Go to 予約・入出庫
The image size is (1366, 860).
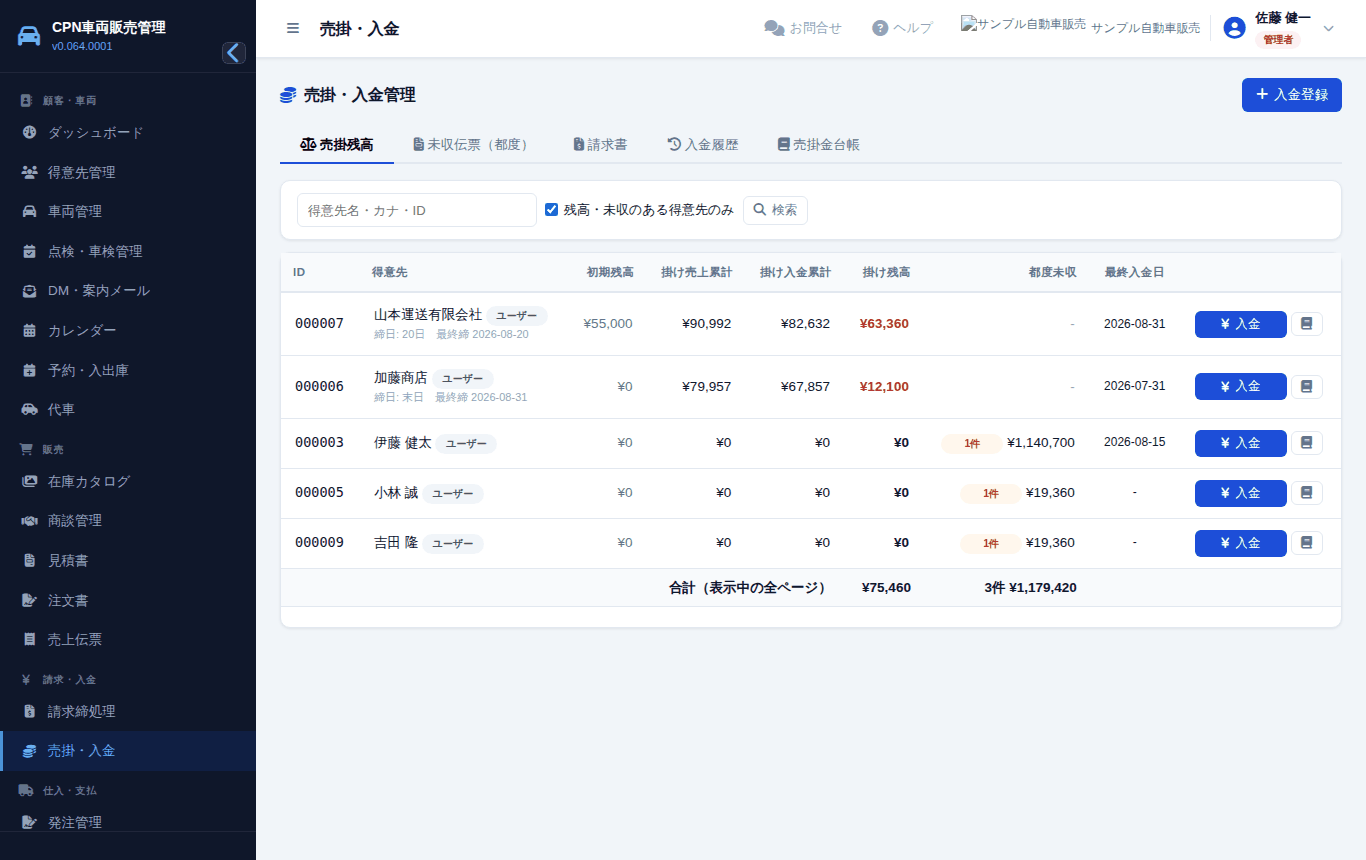(x=128, y=370)
